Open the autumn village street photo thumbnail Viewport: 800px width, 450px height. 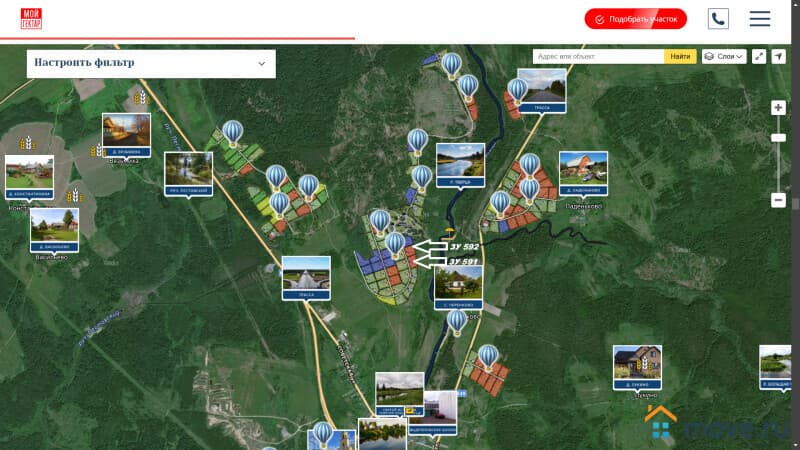(126, 135)
